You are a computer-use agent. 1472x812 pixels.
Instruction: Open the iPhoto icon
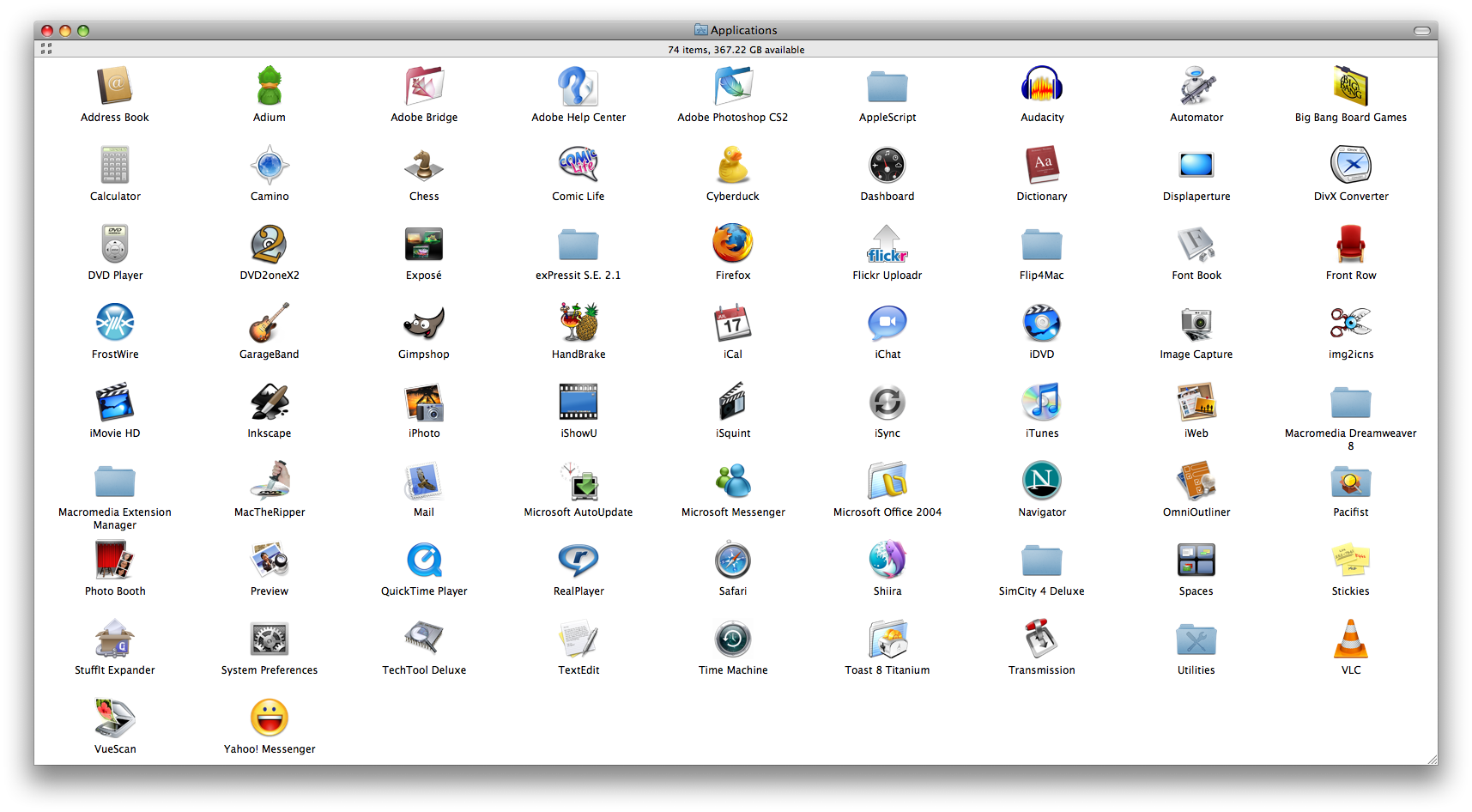pyautogui.click(x=424, y=402)
